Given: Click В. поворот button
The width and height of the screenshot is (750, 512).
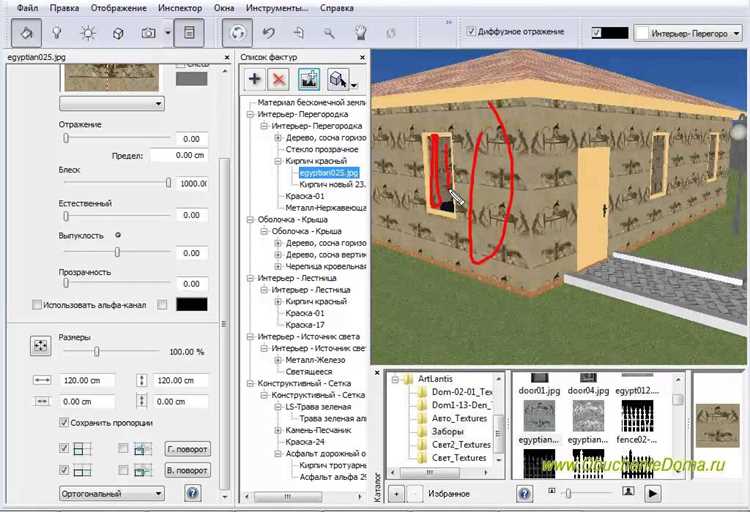Looking at the screenshot, I should pos(188,470).
